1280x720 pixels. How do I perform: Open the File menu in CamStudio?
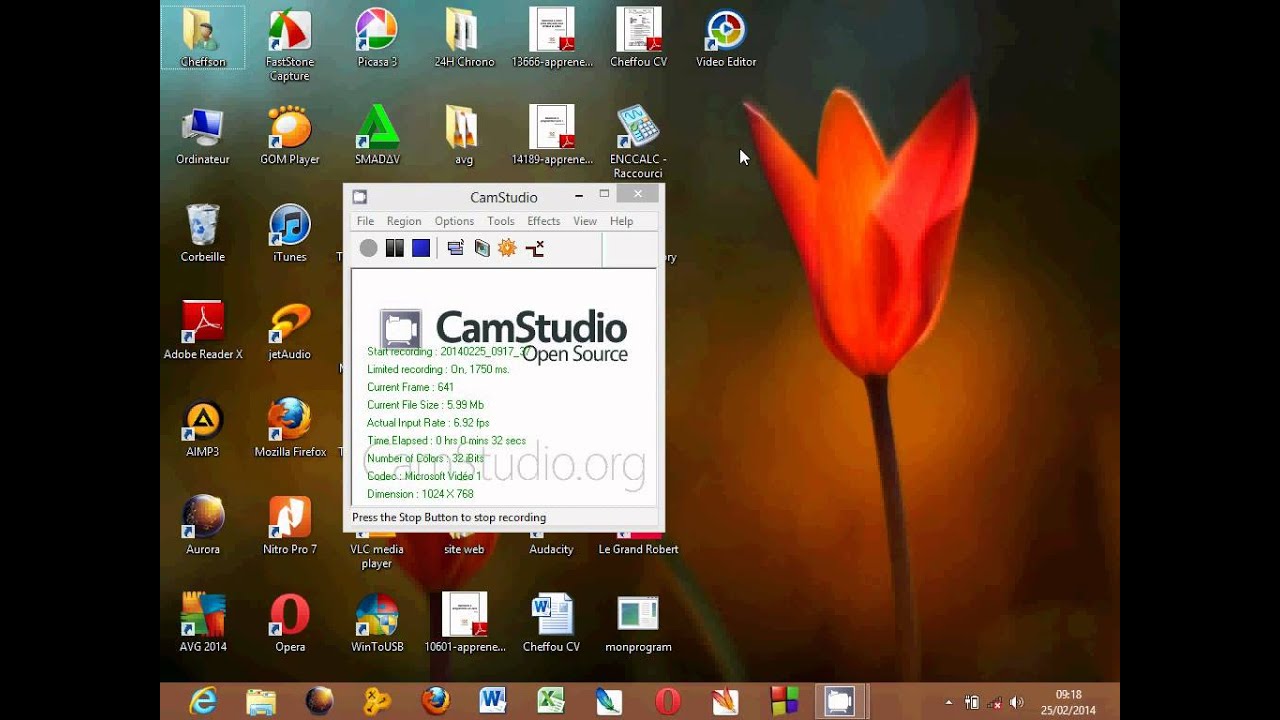365,221
